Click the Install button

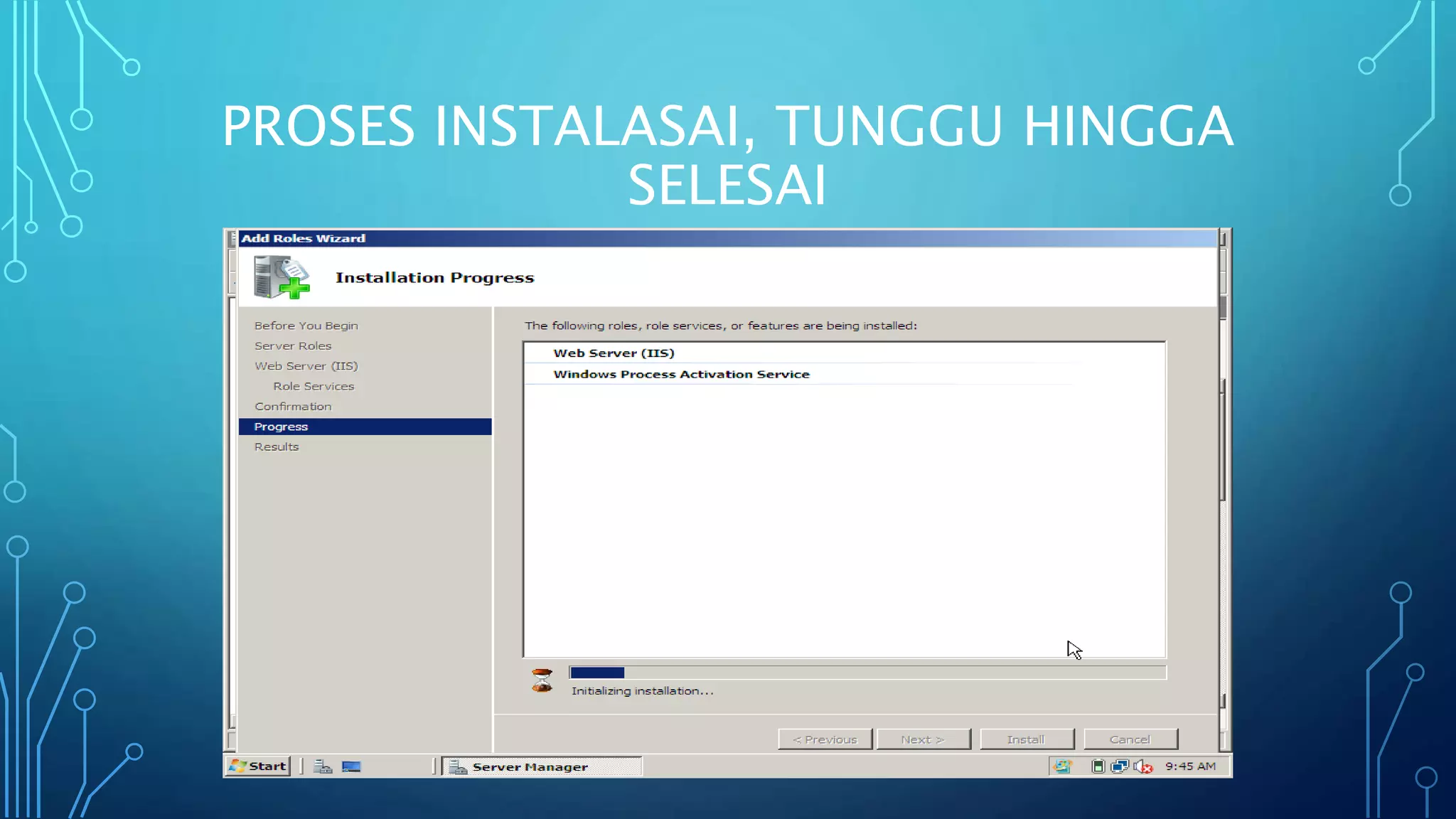(1027, 739)
